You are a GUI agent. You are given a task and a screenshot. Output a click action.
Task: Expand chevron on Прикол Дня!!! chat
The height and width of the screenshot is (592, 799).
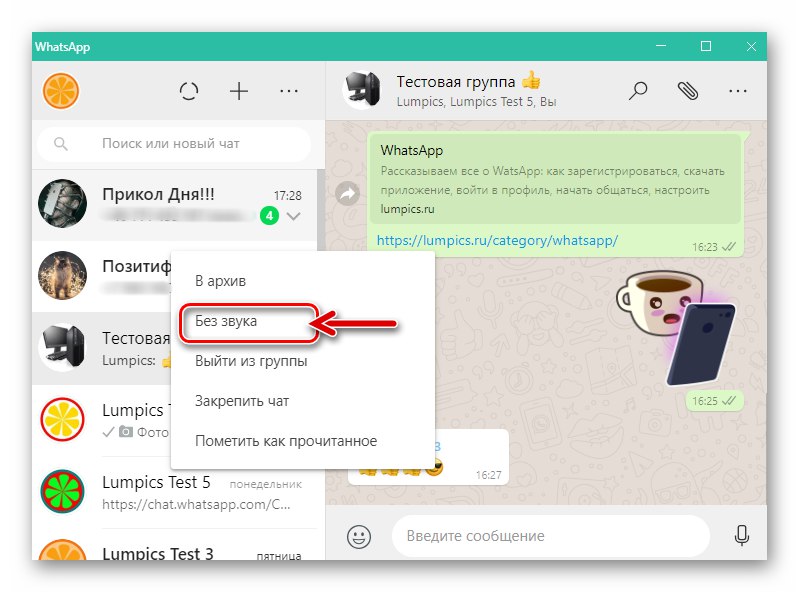coord(294,216)
